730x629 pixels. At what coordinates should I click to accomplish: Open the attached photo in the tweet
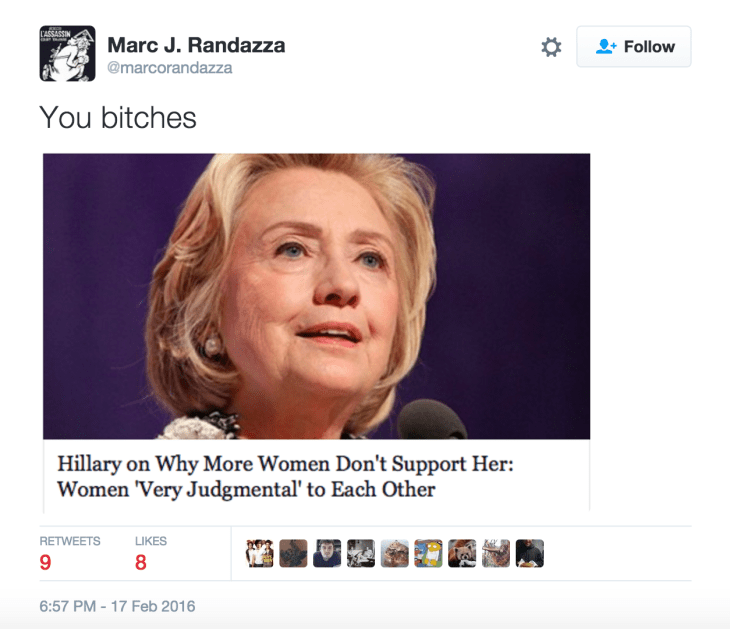pyautogui.click(x=317, y=296)
